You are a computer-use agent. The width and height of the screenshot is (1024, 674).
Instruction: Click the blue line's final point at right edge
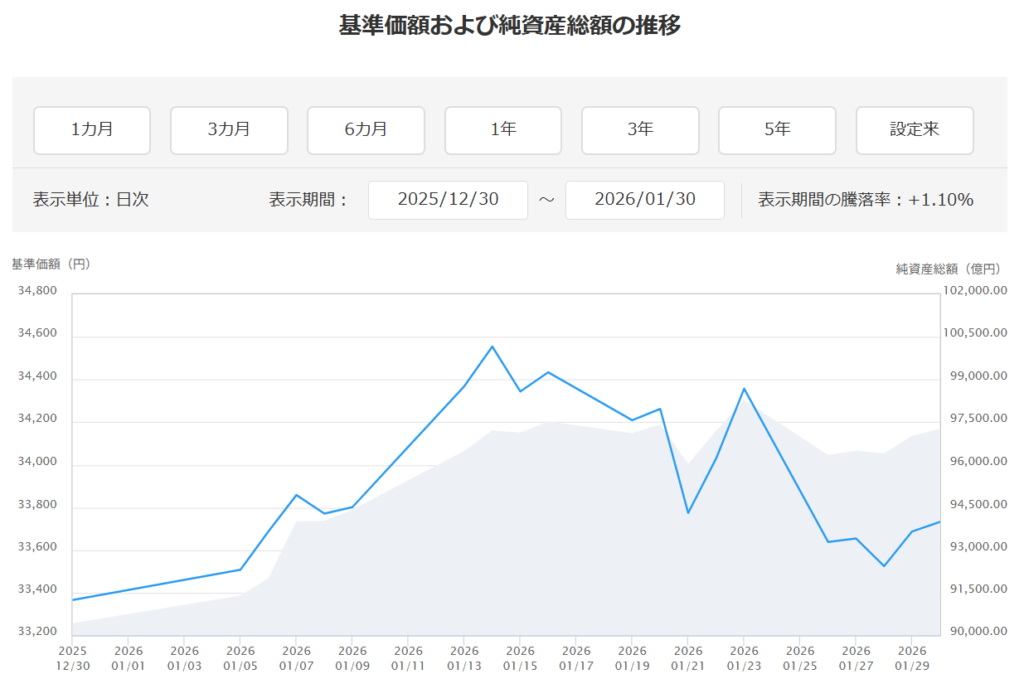pos(939,522)
